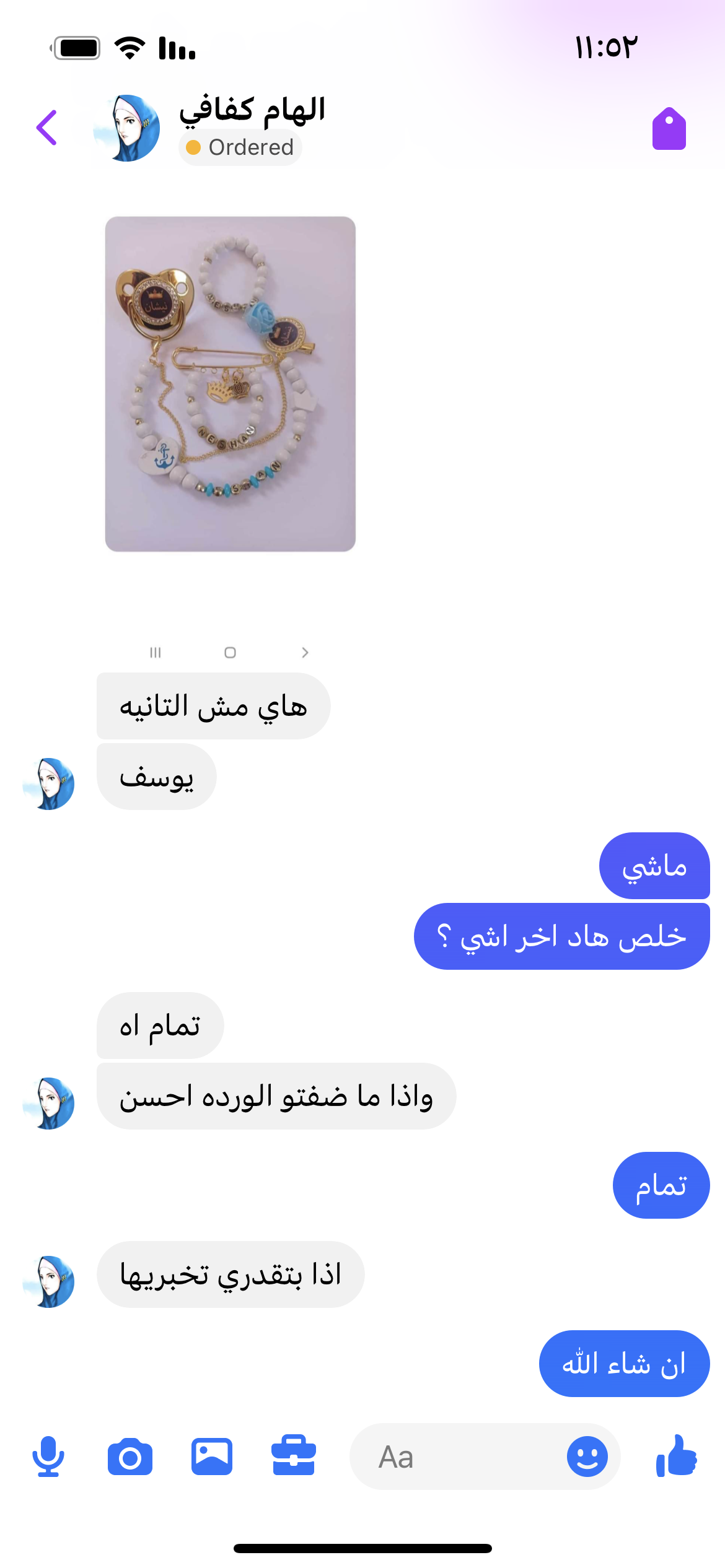Tap the microphone voice message icon
The width and height of the screenshot is (725, 1568).
48,1457
